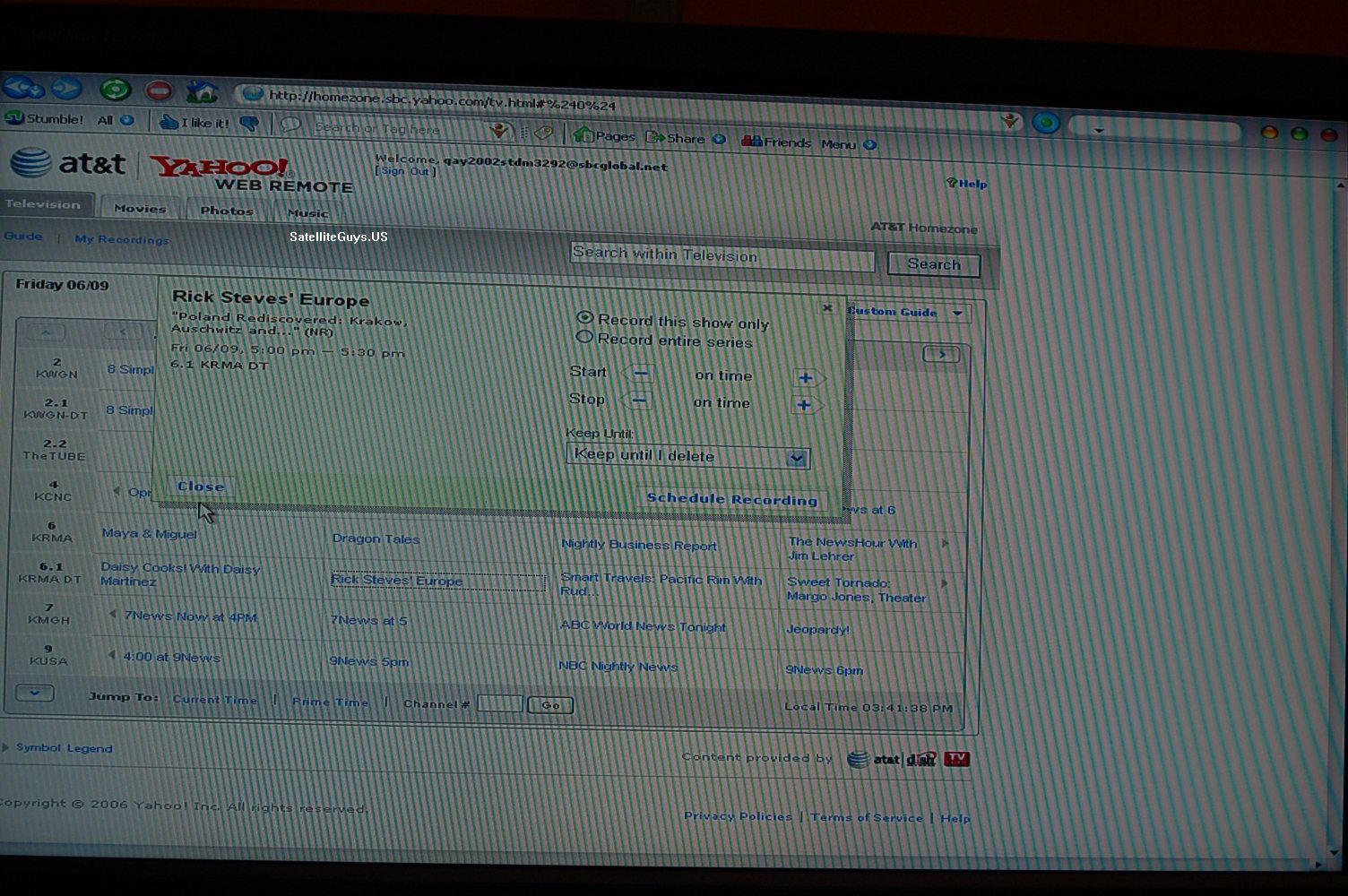Reload the page with the green refresh icon
This screenshot has width=1348, height=896.
coord(115,89)
